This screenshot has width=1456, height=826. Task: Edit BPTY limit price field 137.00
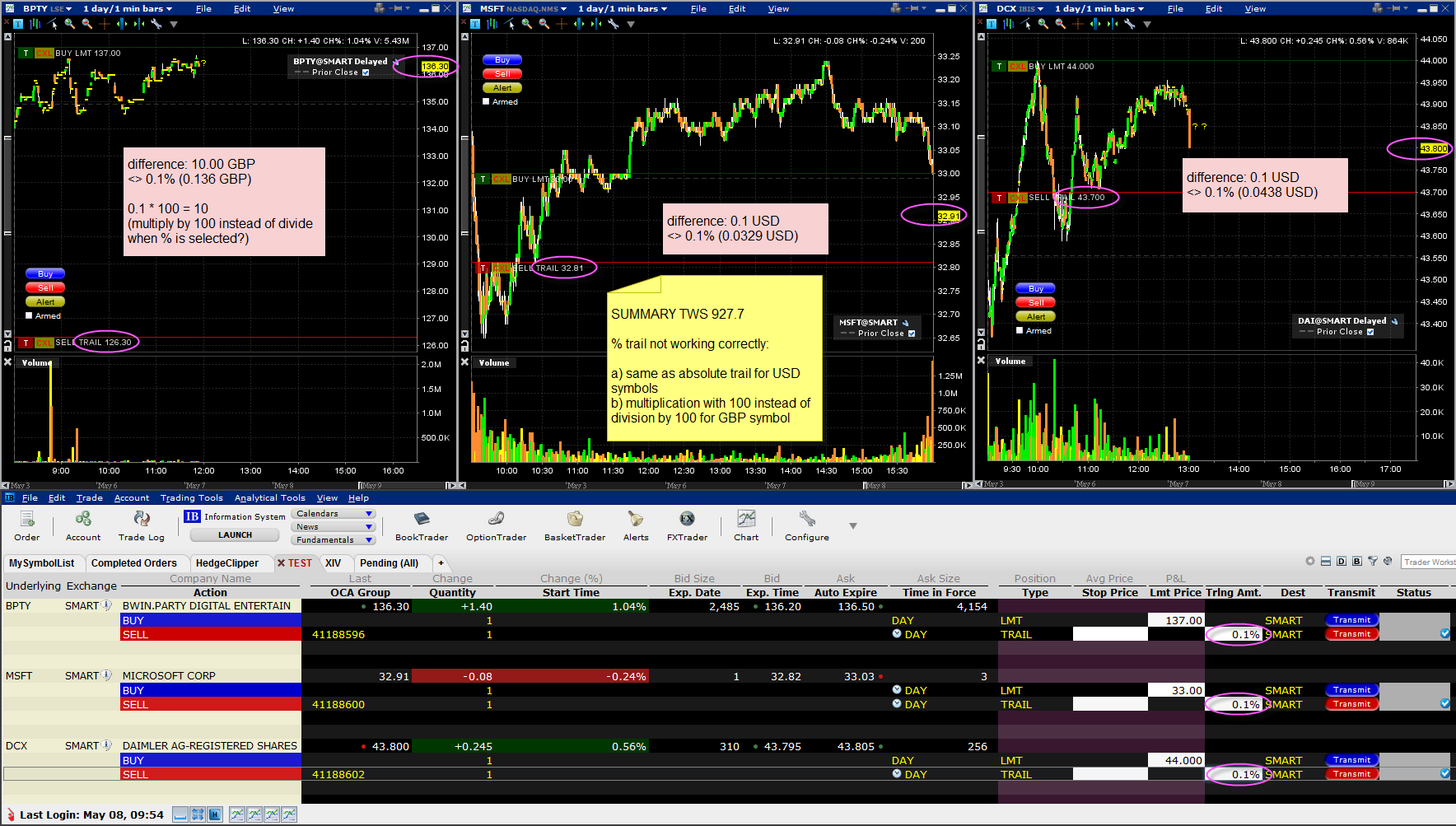pos(1176,620)
